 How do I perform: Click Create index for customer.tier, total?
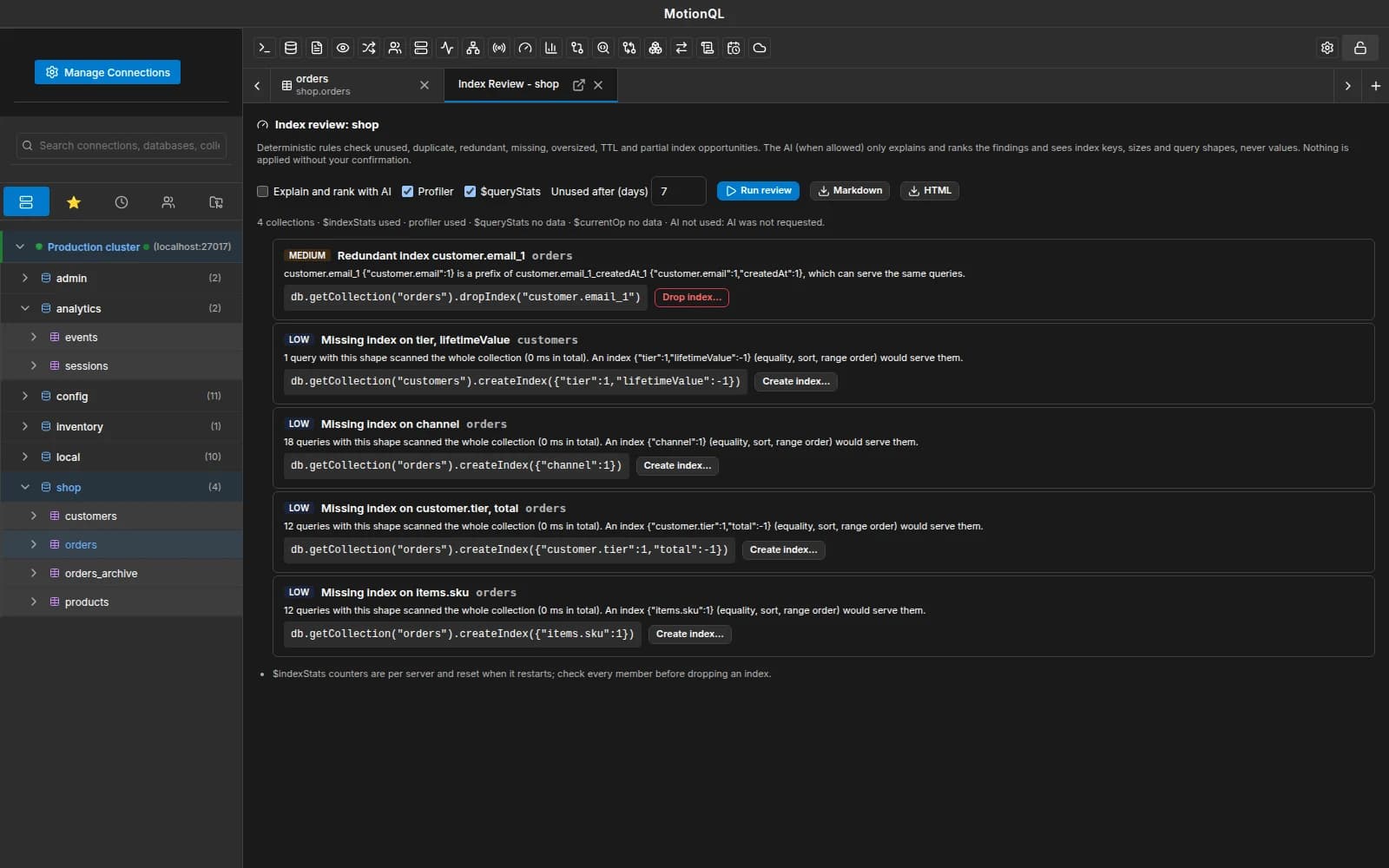click(x=783, y=549)
